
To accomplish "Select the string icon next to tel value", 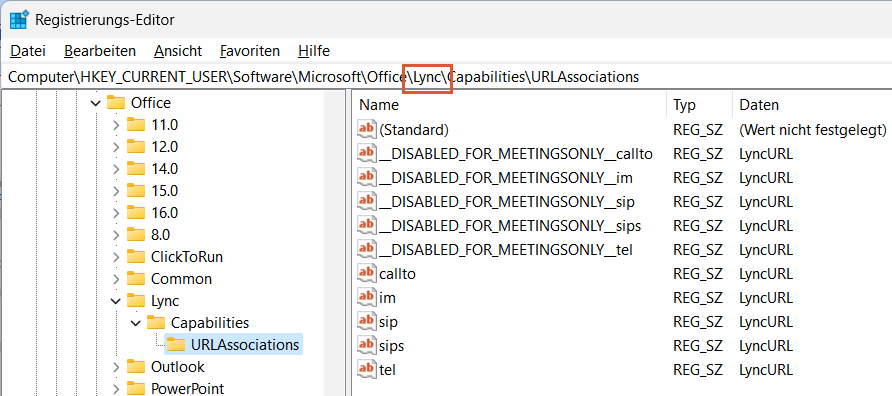I will 367,369.
